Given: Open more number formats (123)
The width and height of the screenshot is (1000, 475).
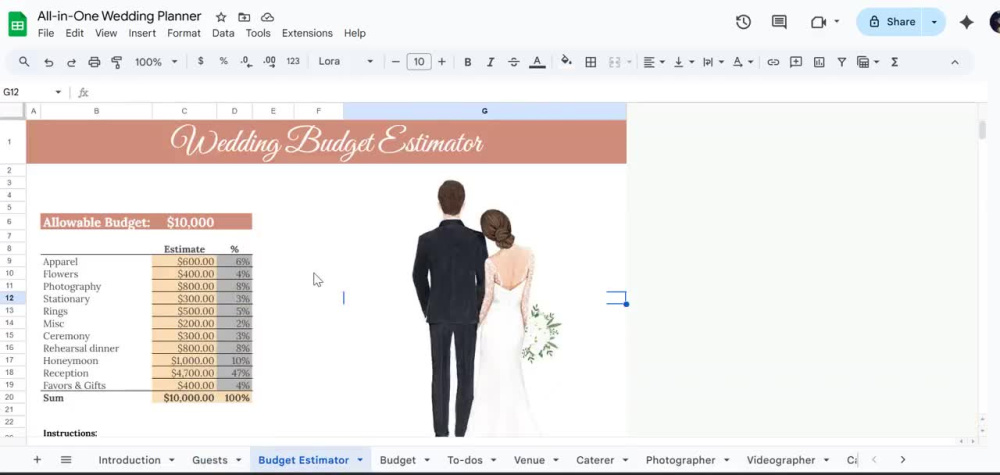Looking at the screenshot, I should click(293, 61).
